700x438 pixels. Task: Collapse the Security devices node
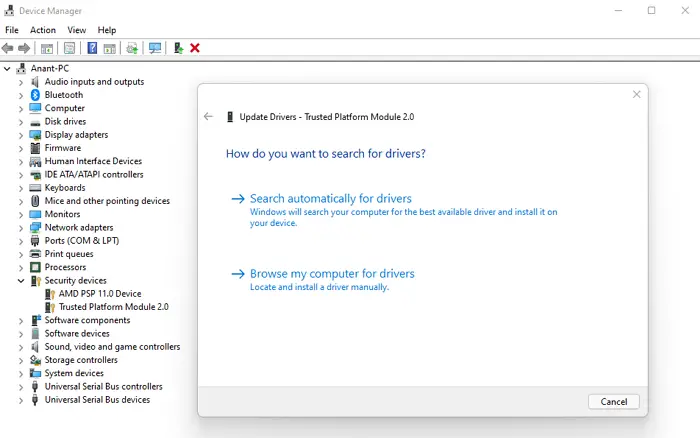tap(21, 281)
